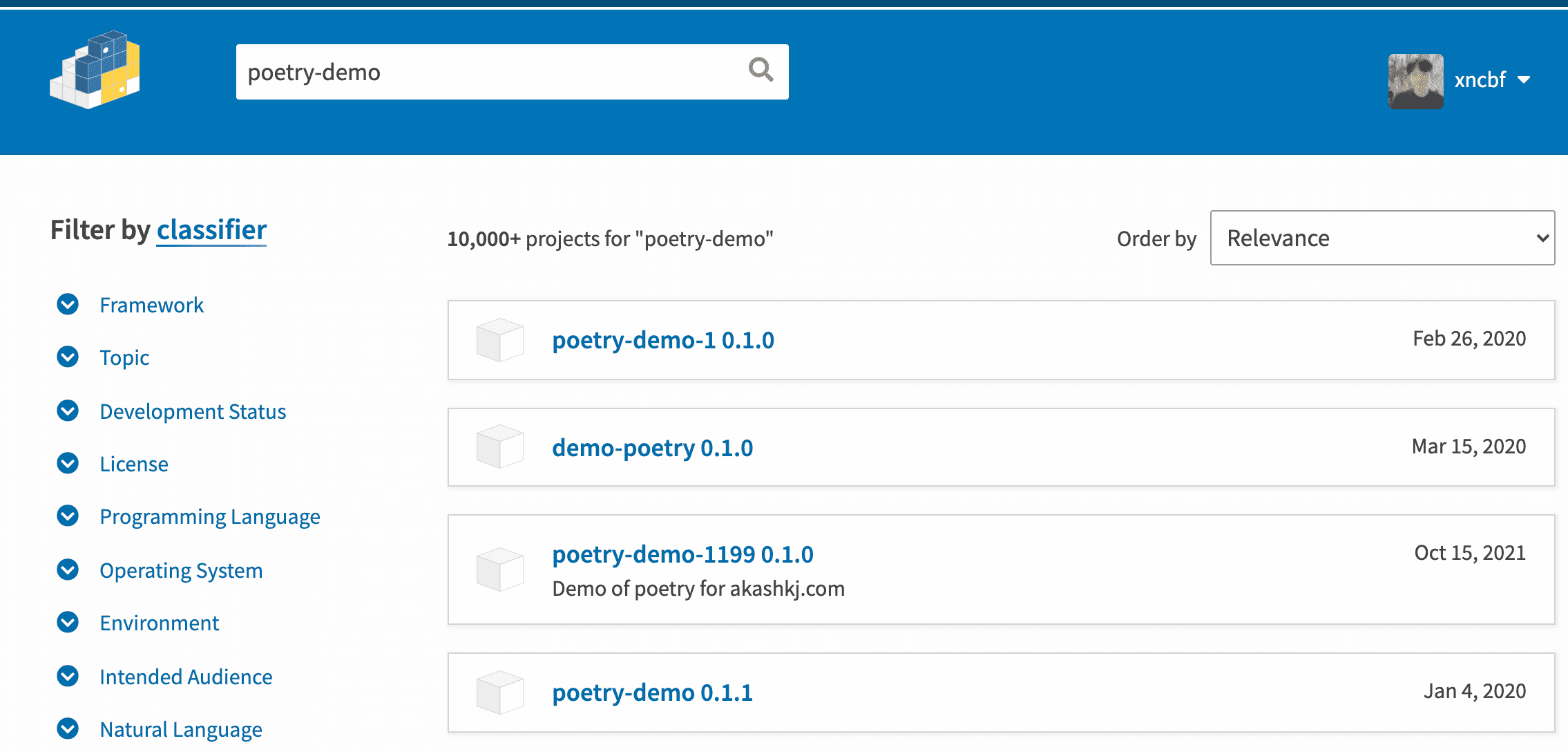Click the cube icon beside poetry-demo 0.1.1

tap(499, 692)
